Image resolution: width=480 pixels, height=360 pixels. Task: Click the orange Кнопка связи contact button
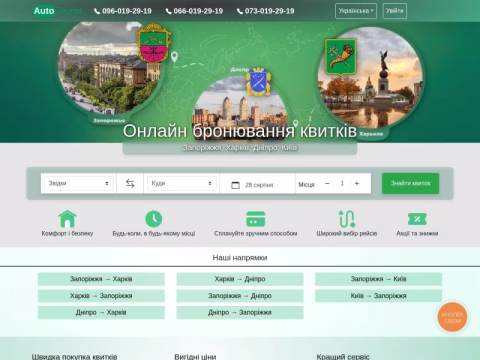coord(452,317)
